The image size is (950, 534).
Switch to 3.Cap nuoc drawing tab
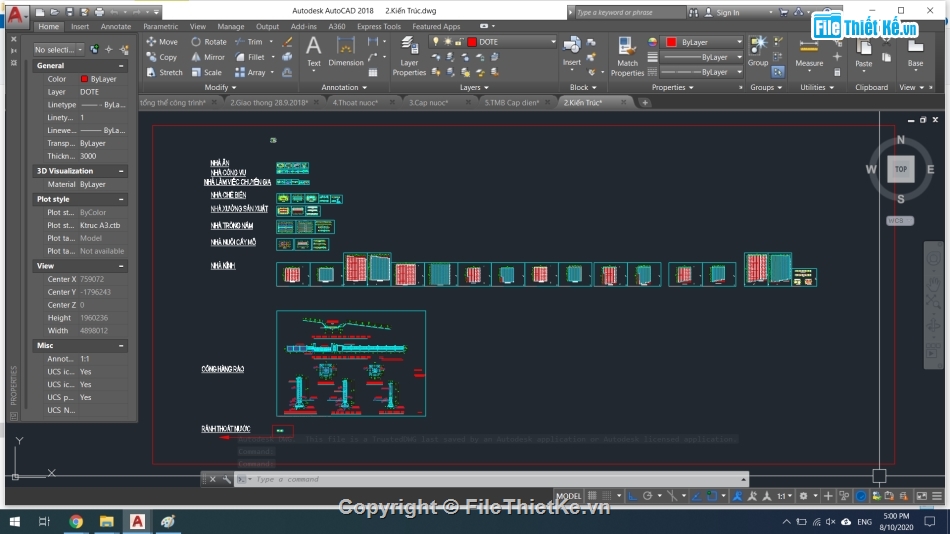coord(428,102)
